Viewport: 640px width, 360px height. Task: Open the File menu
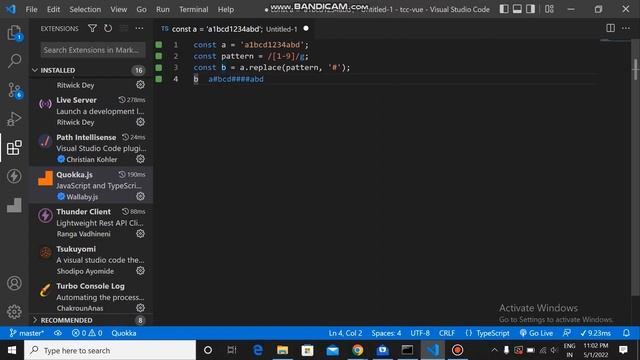(x=31, y=9)
